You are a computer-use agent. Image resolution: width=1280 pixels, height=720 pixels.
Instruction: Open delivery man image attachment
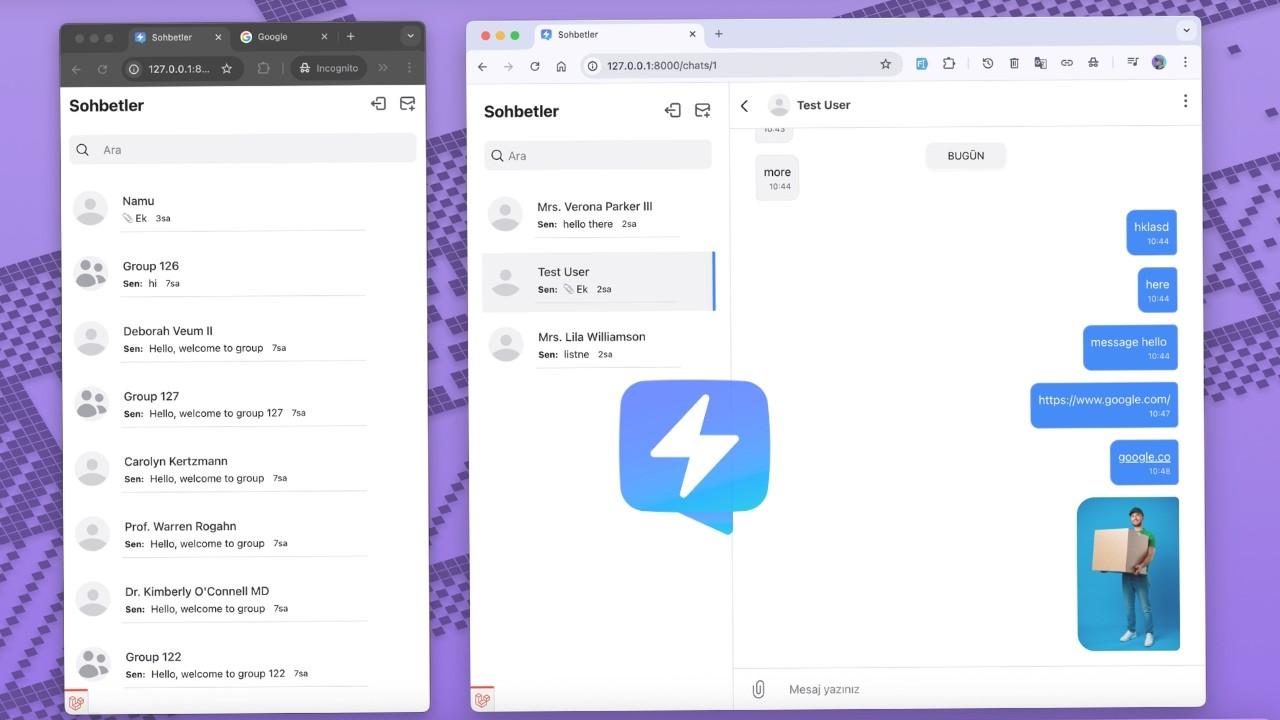coord(1128,574)
